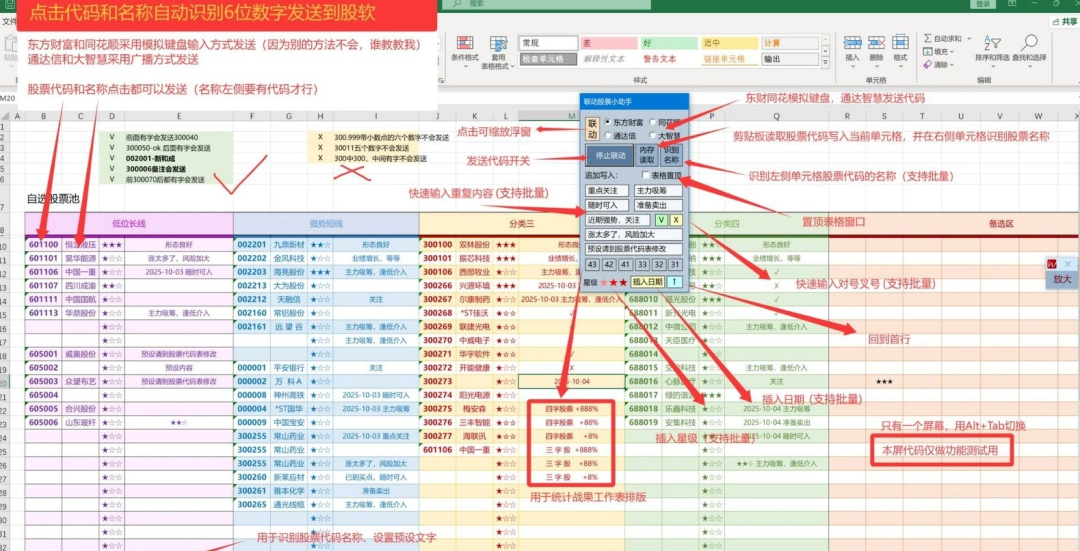Click the 登录 sign-in button
This screenshot has width=1080, height=551.
tap(983, 4)
